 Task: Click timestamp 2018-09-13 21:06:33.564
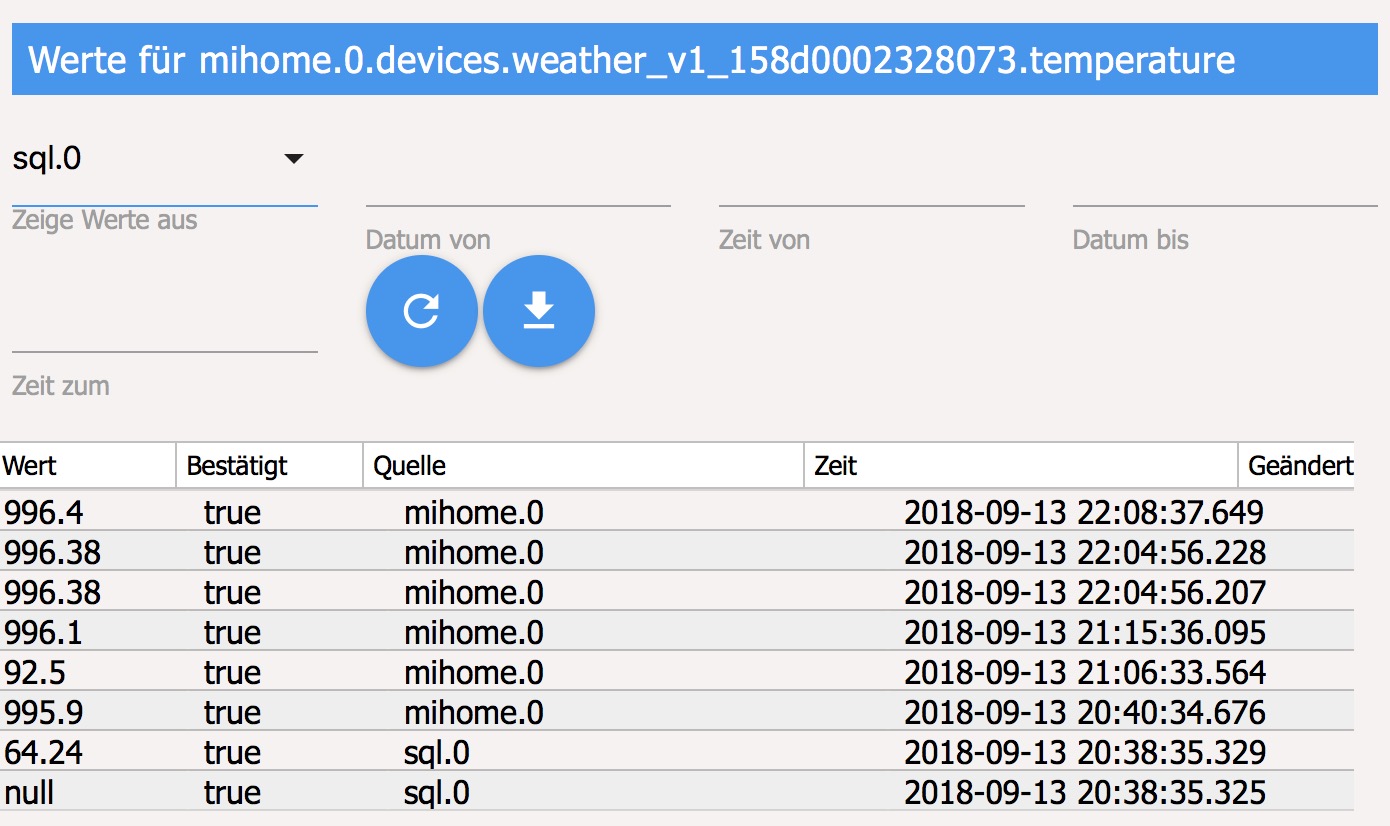coord(1085,672)
